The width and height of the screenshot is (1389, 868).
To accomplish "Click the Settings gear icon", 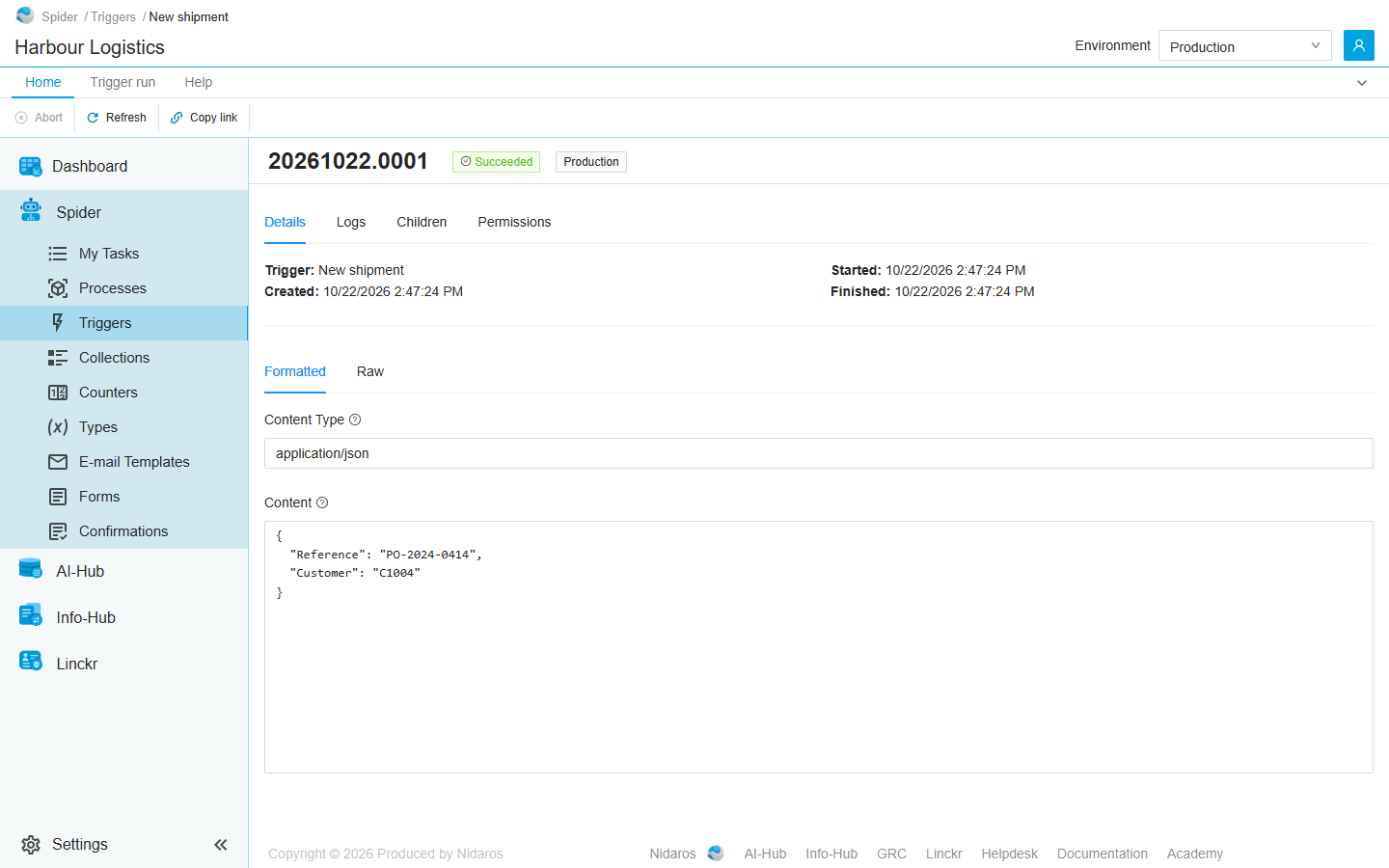I will click(x=31, y=845).
